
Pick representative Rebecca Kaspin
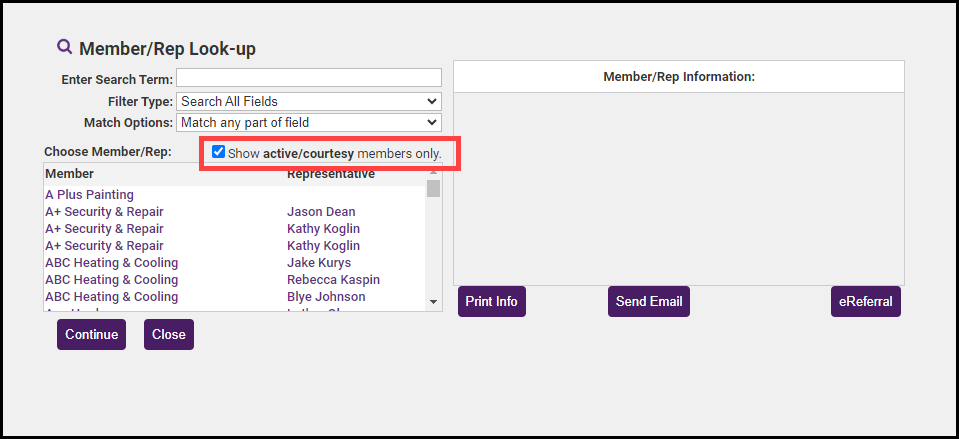tap(333, 280)
